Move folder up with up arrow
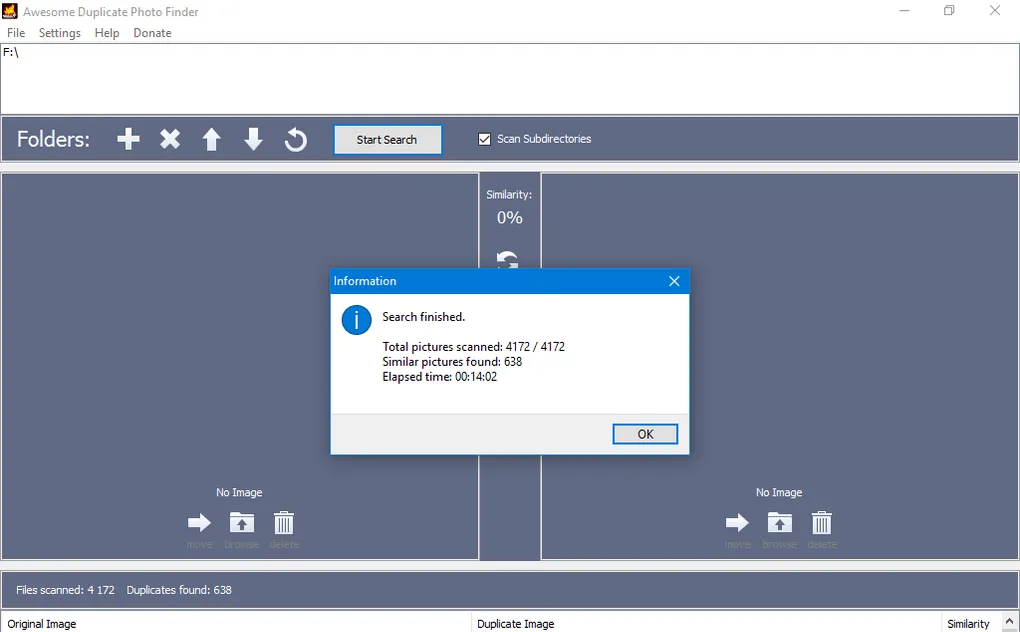Image resolution: width=1020 pixels, height=632 pixels. point(212,140)
